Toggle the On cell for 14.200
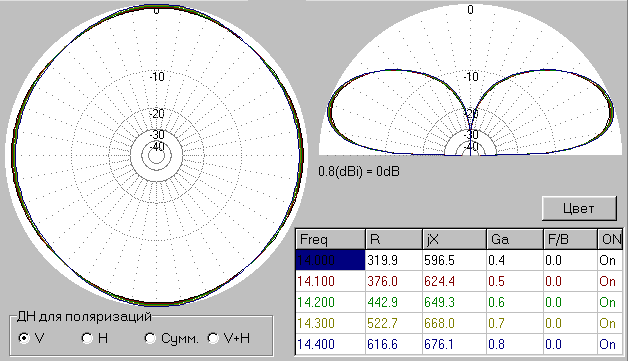 pos(610,302)
